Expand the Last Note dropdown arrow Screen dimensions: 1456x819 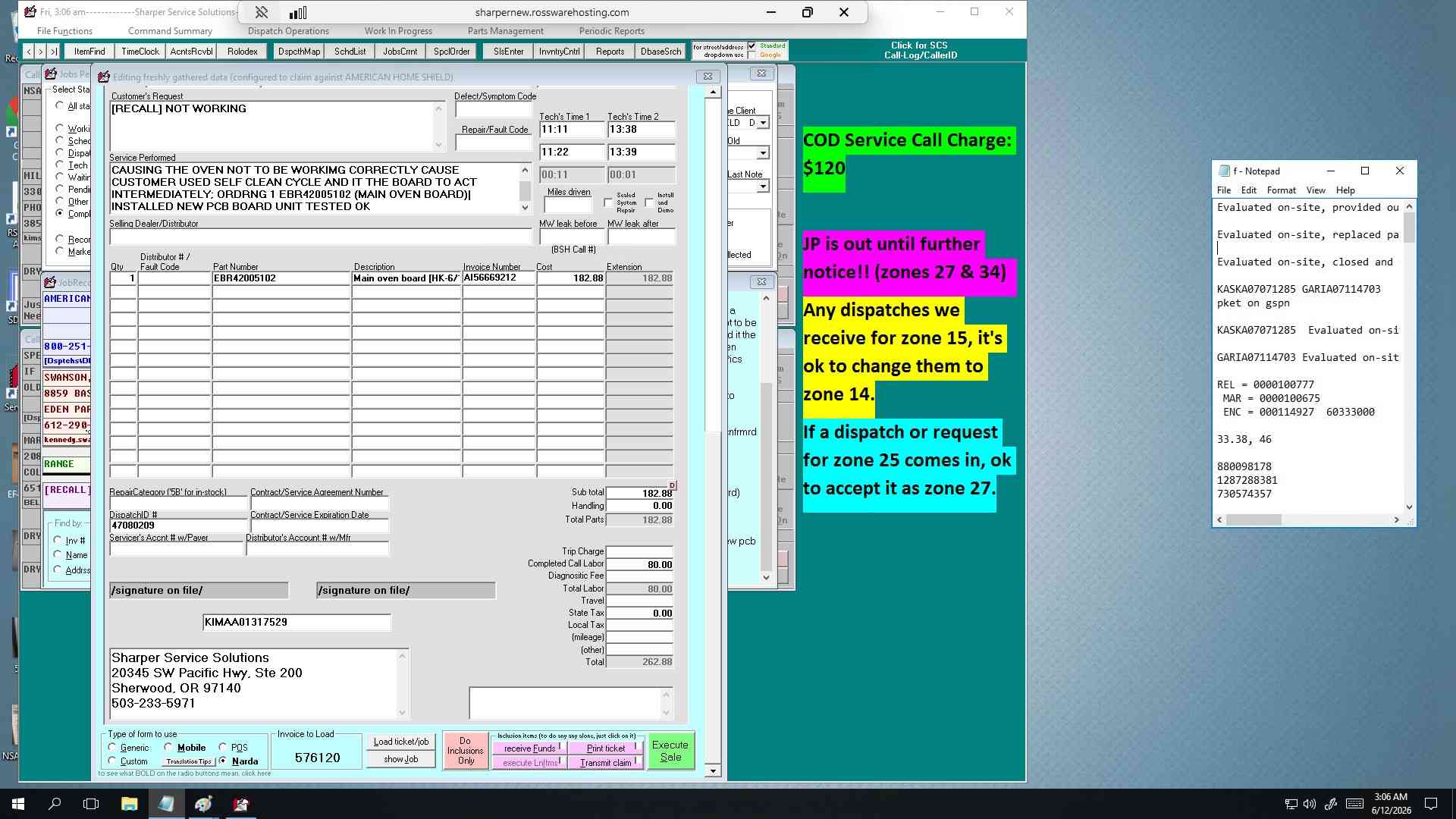763,186
